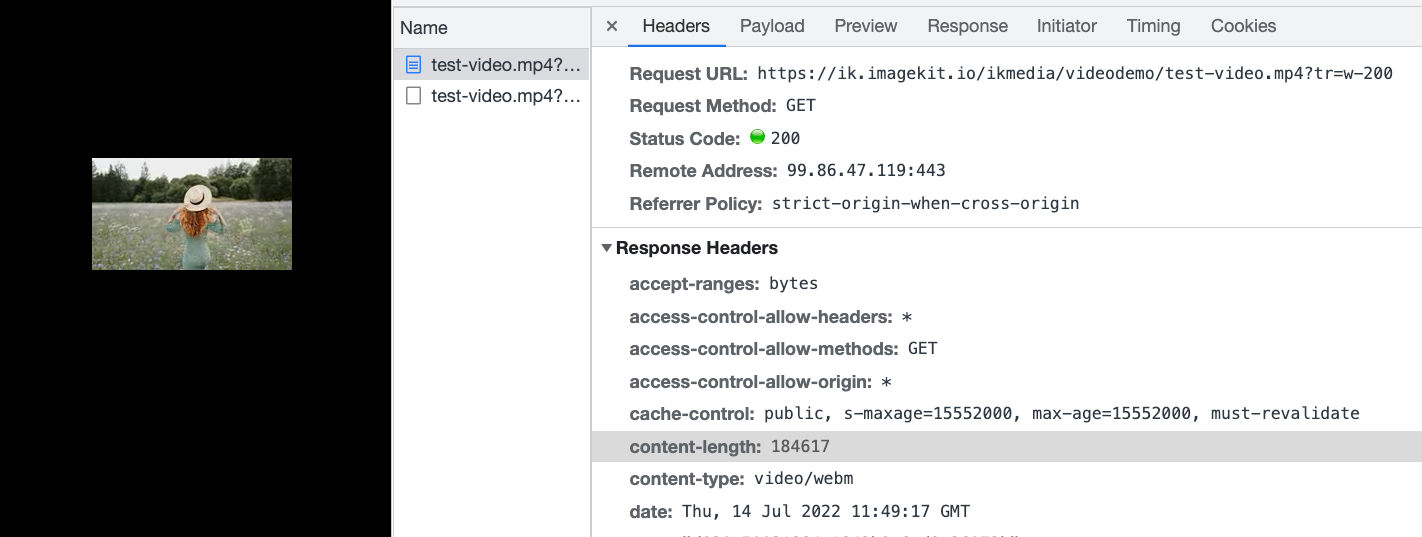
Task: Click the Name column header
Action: 424,28
